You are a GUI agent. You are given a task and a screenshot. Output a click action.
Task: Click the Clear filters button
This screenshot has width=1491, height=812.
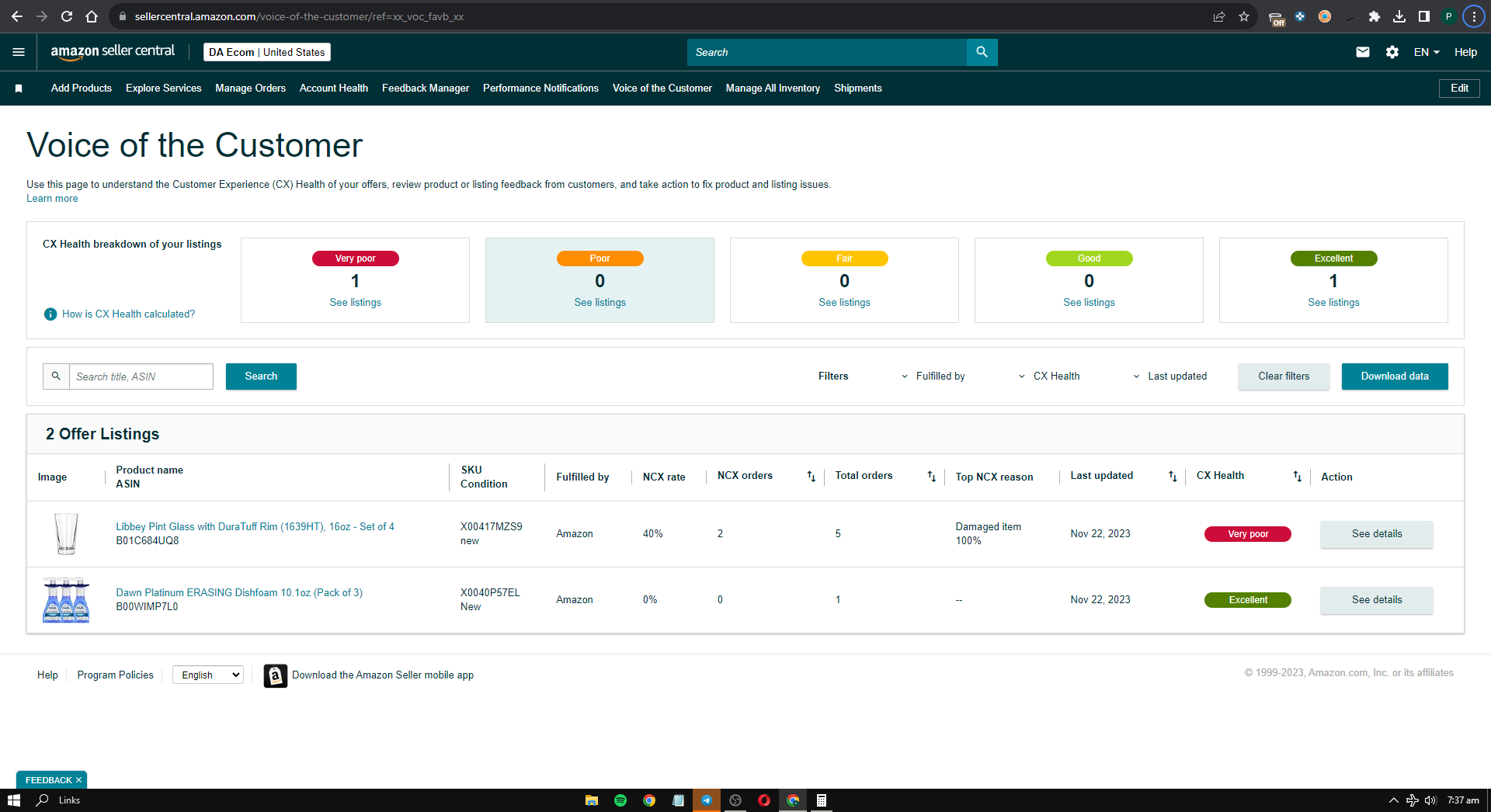coord(1284,377)
